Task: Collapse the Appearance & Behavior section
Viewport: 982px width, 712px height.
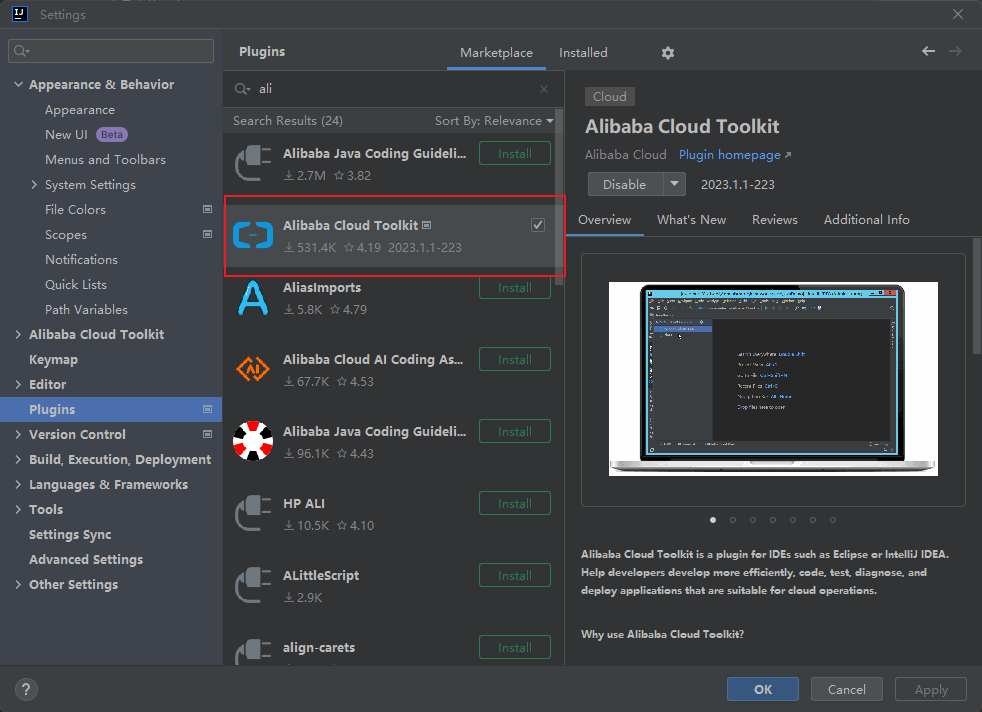Action: [18, 84]
